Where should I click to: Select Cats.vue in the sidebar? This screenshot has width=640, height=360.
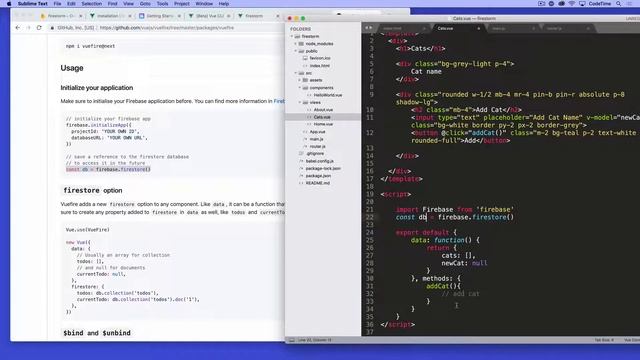(322, 117)
